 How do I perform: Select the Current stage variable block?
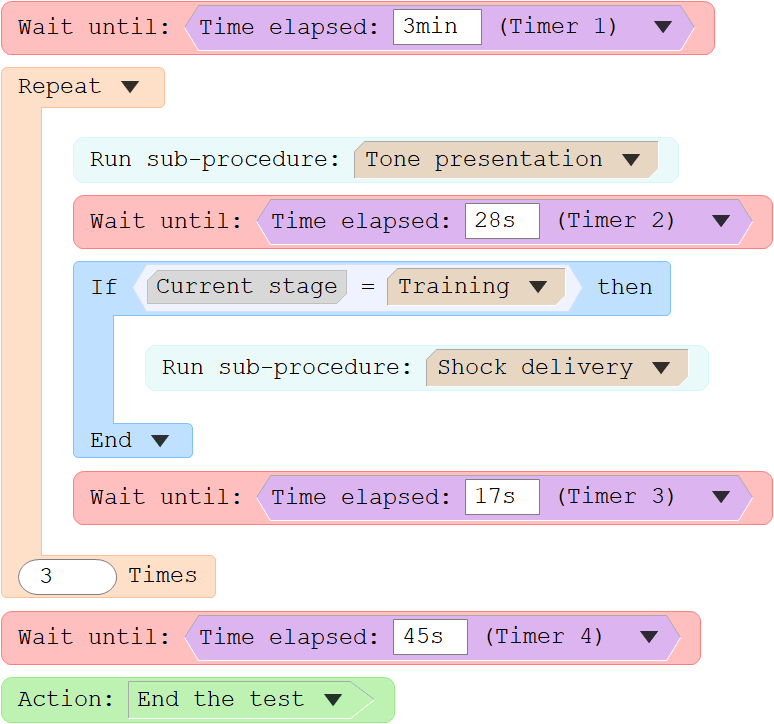[x=247, y=287]
